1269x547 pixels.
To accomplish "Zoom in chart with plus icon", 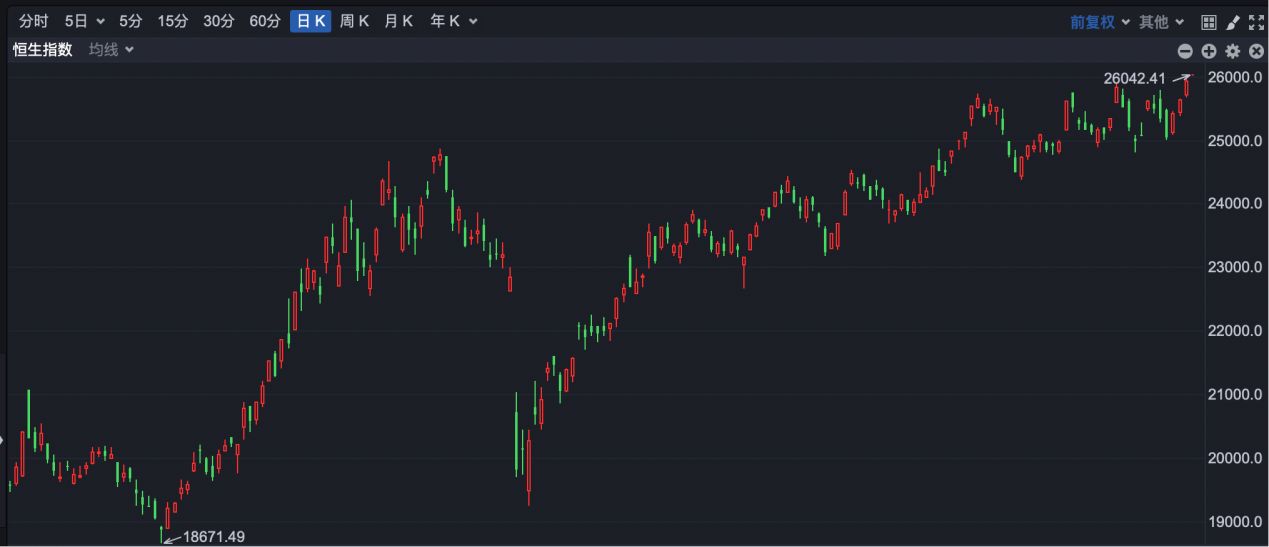I will click(x=1208, y=51).
